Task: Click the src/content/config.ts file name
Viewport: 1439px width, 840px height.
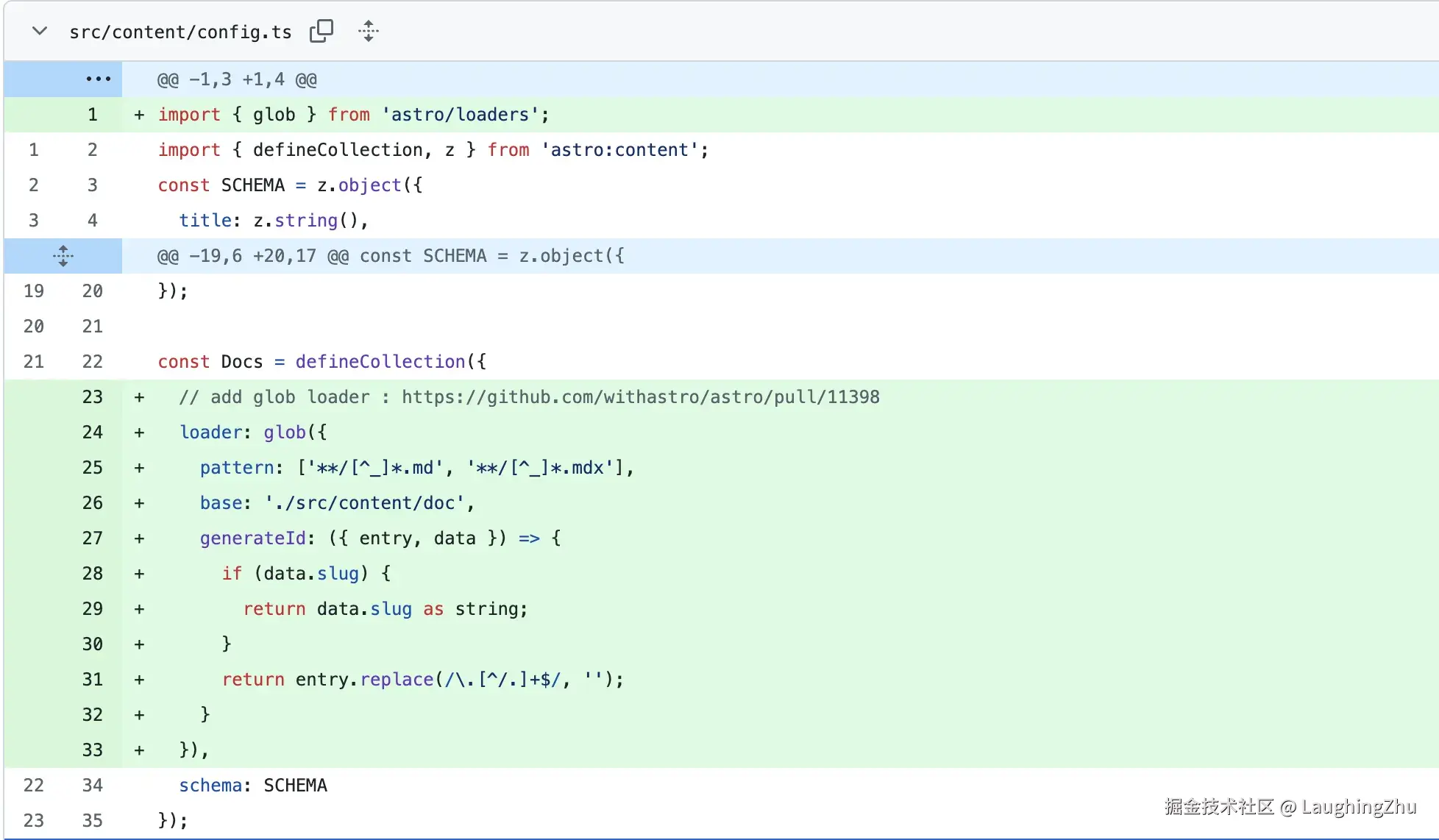Action: pyautogui.click(x=180, y=32)
